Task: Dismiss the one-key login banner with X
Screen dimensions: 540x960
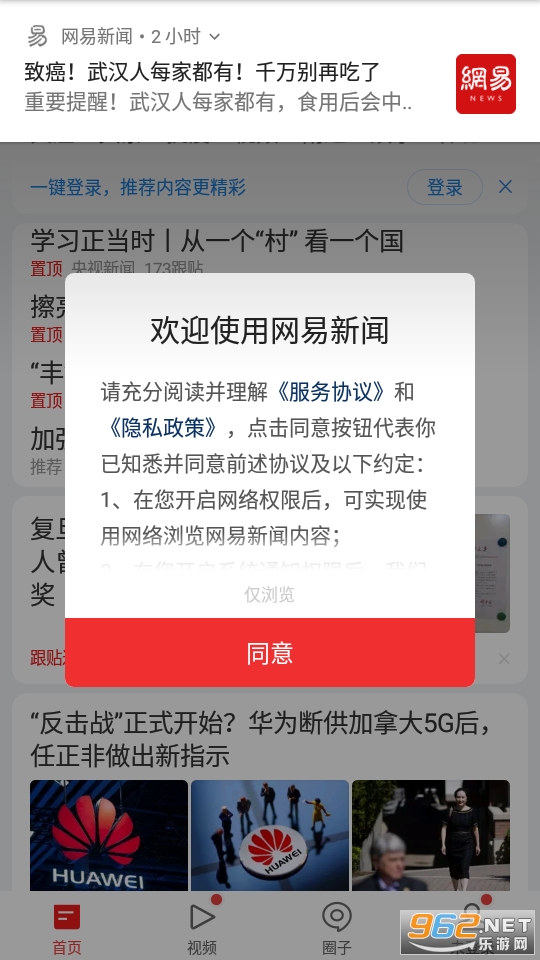Action: (x=505, y=187)
